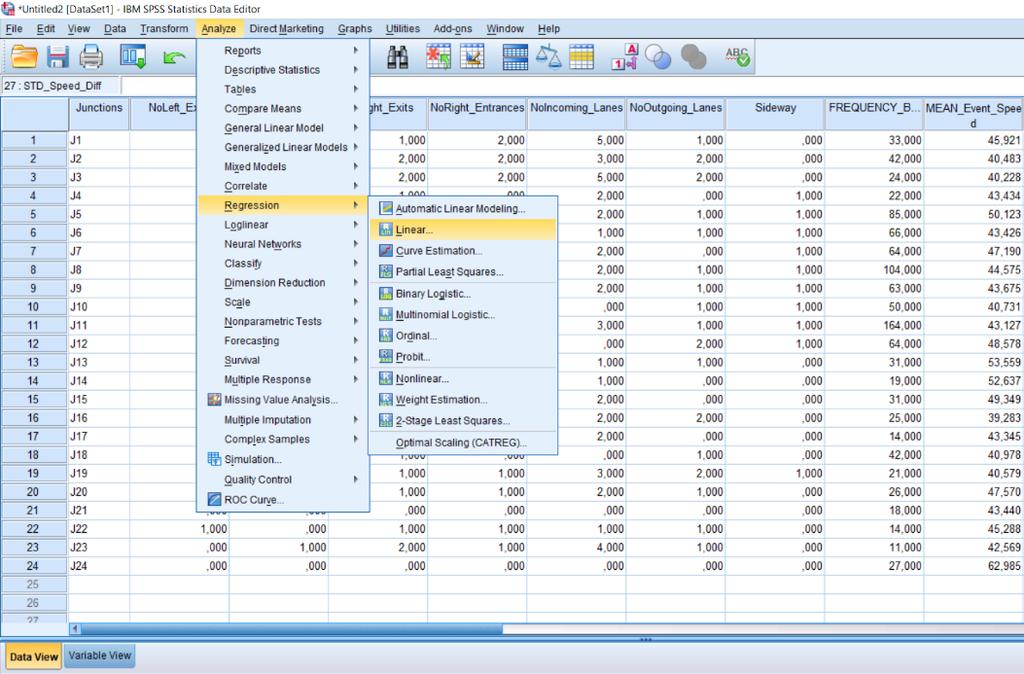The height and width of the screenshot is (674, 1024).
Task: Select row header number 24
Action: (x=33, y=566)
